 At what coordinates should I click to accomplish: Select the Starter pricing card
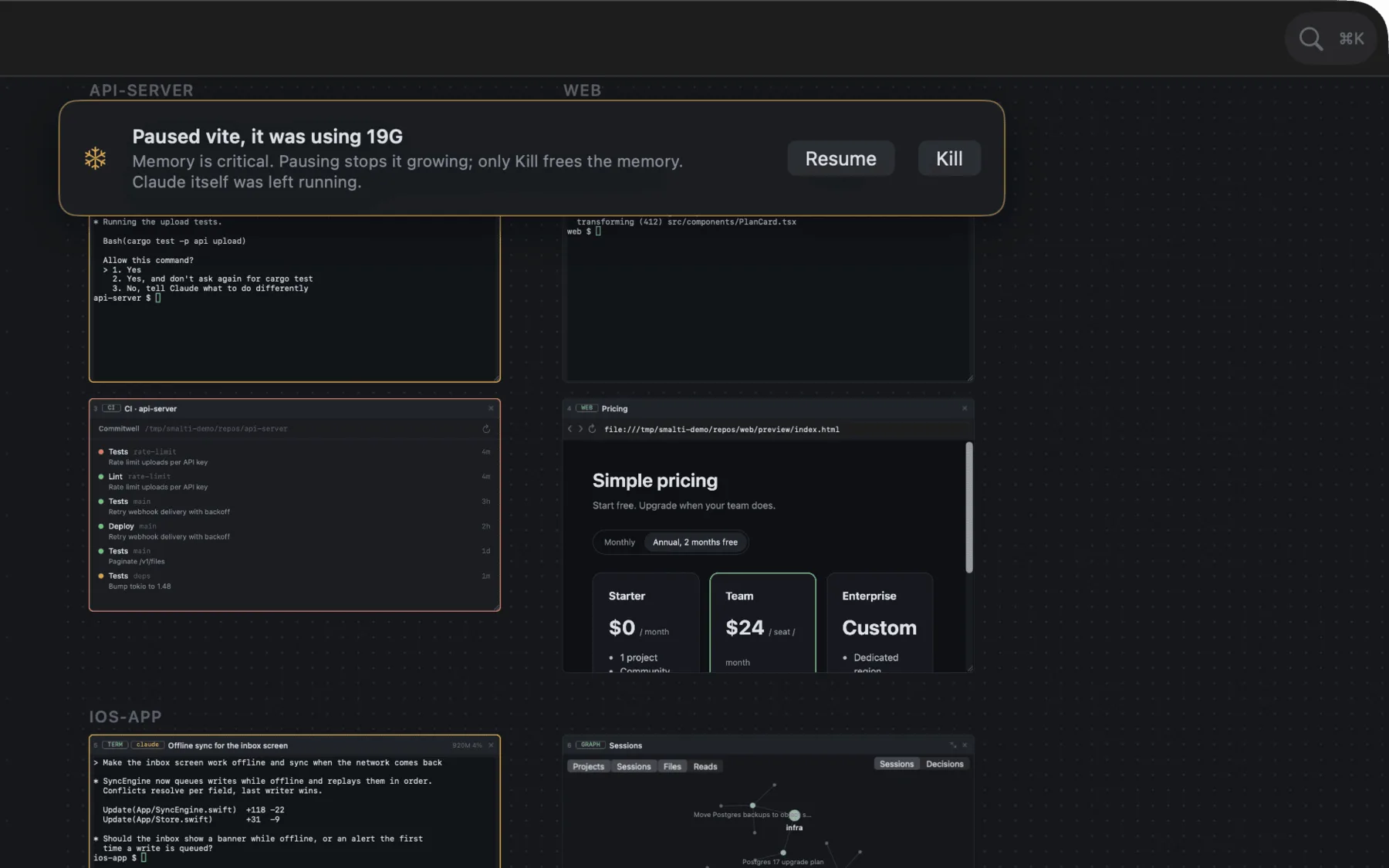pyautogui.click(x=646, y=623)
